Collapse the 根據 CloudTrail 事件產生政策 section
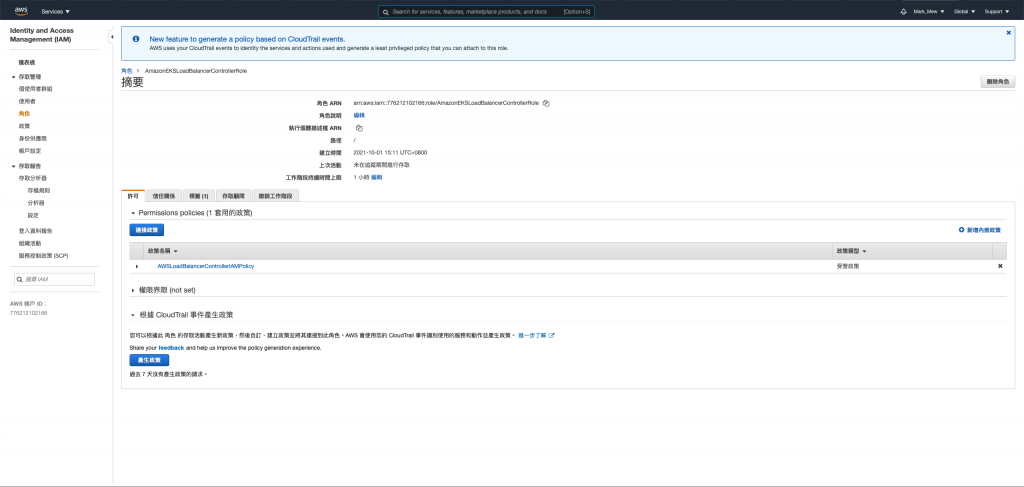 [x=133, y=315]
